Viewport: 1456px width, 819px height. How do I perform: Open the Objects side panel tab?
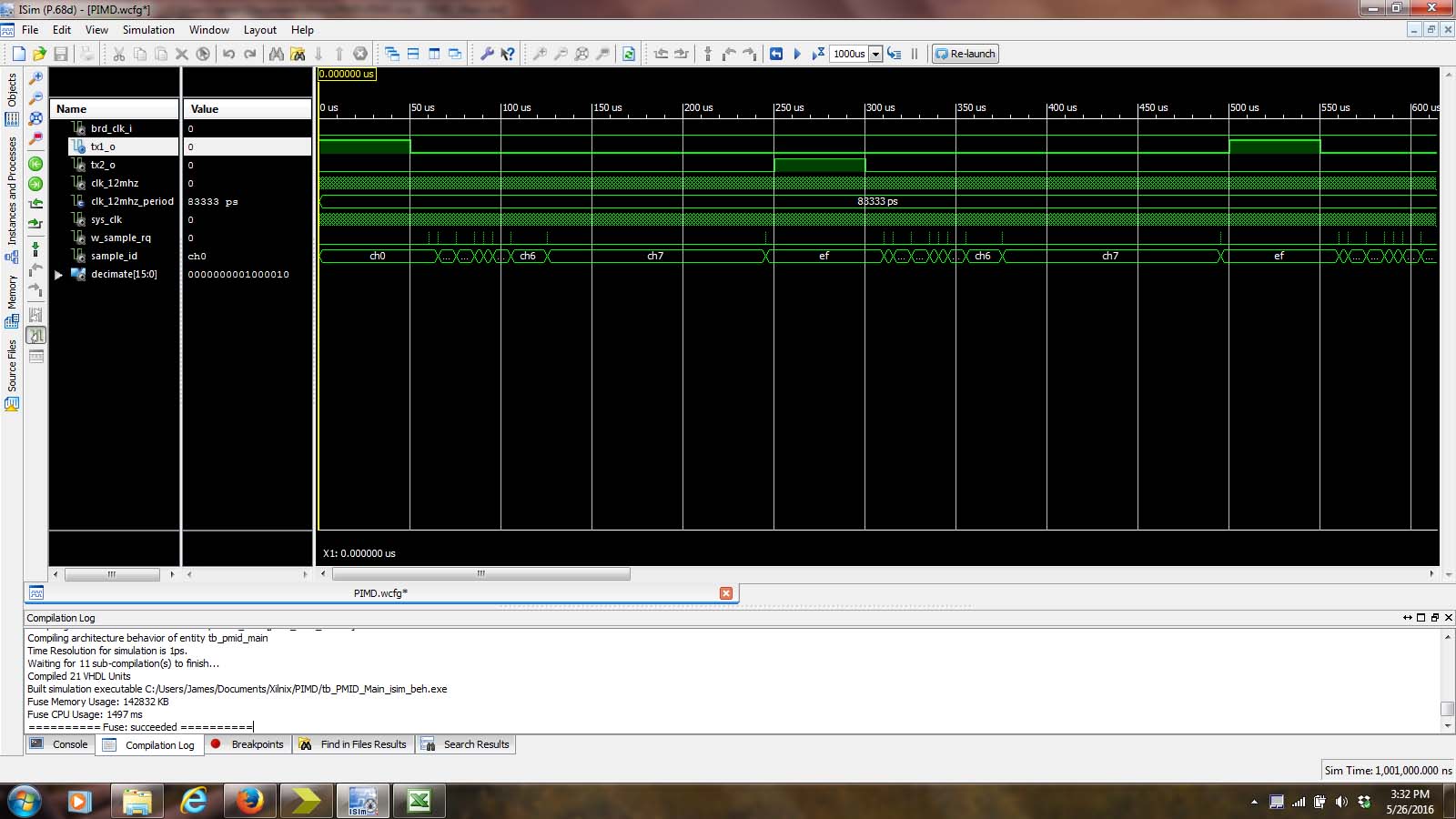(12, 90)
